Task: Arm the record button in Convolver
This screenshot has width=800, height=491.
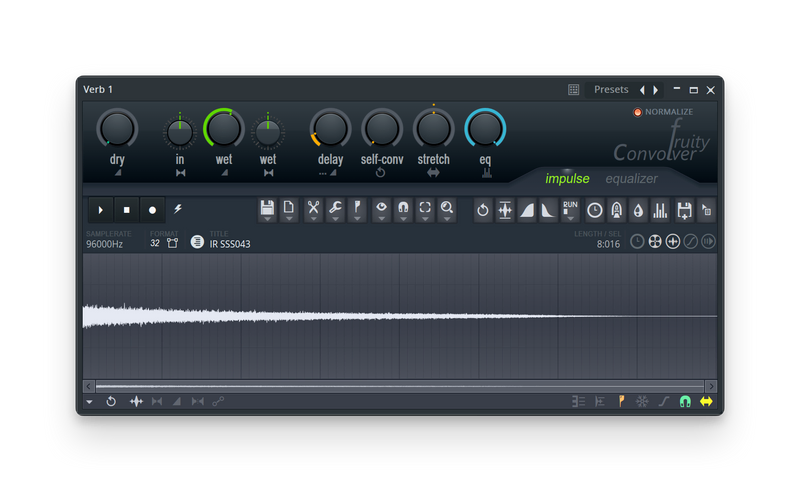Action: pos(152,210)
